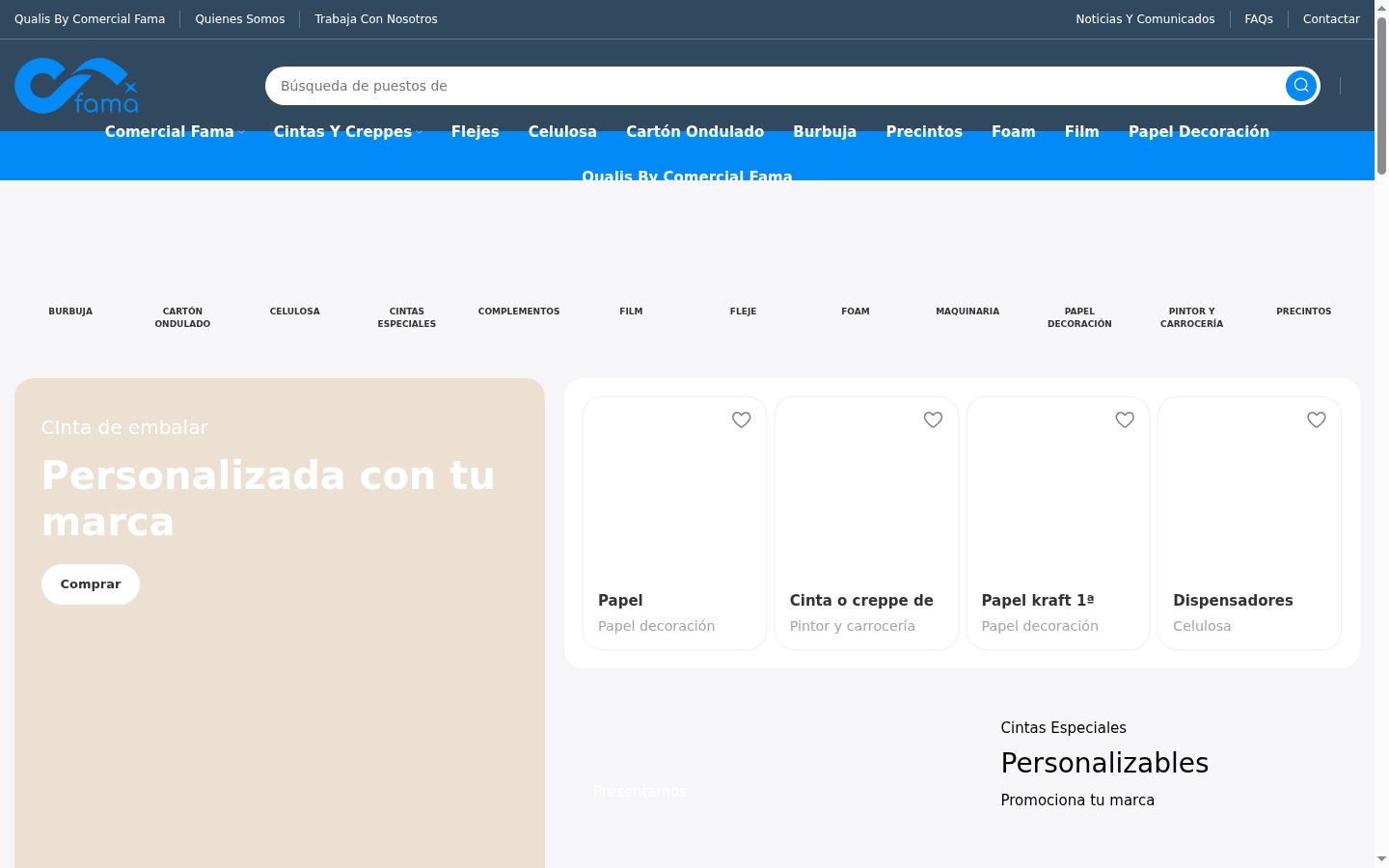Click the Fama logo in the header

[76, 86]
